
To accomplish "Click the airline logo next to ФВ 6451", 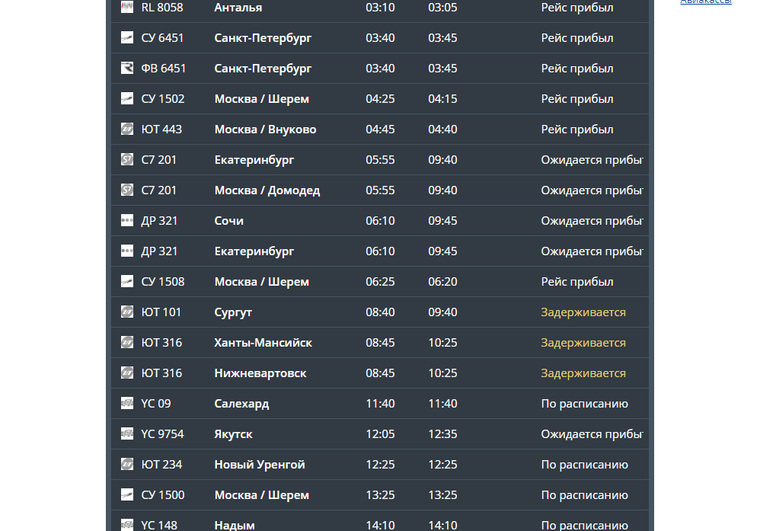I will pyautogui.click(x=127, y=68).
